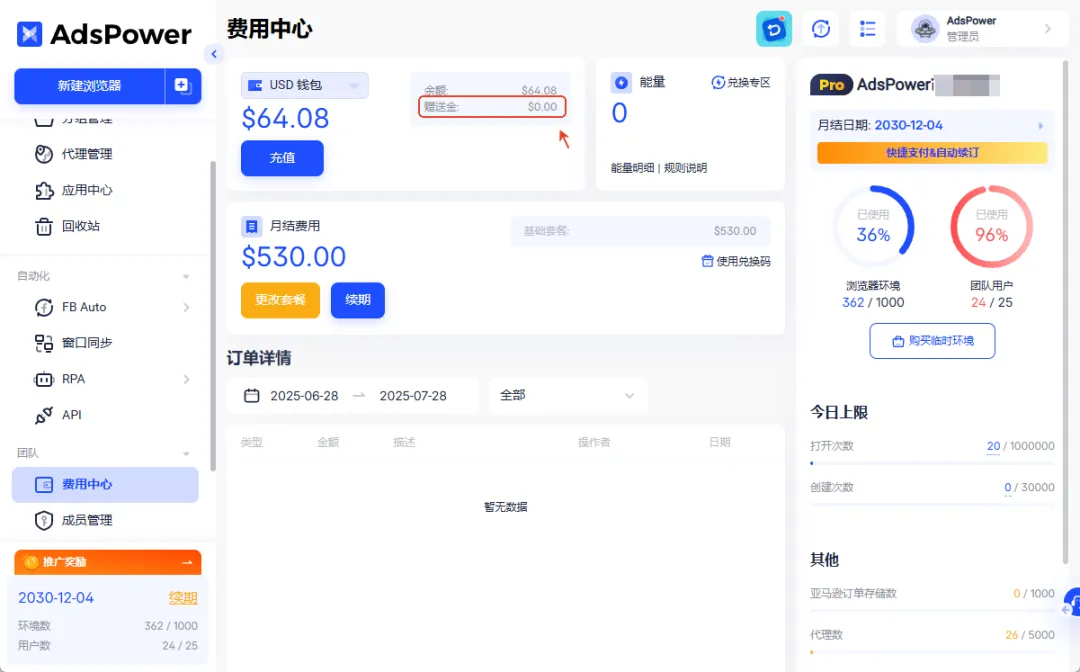Click the FB Auto icon

point(44,307)
